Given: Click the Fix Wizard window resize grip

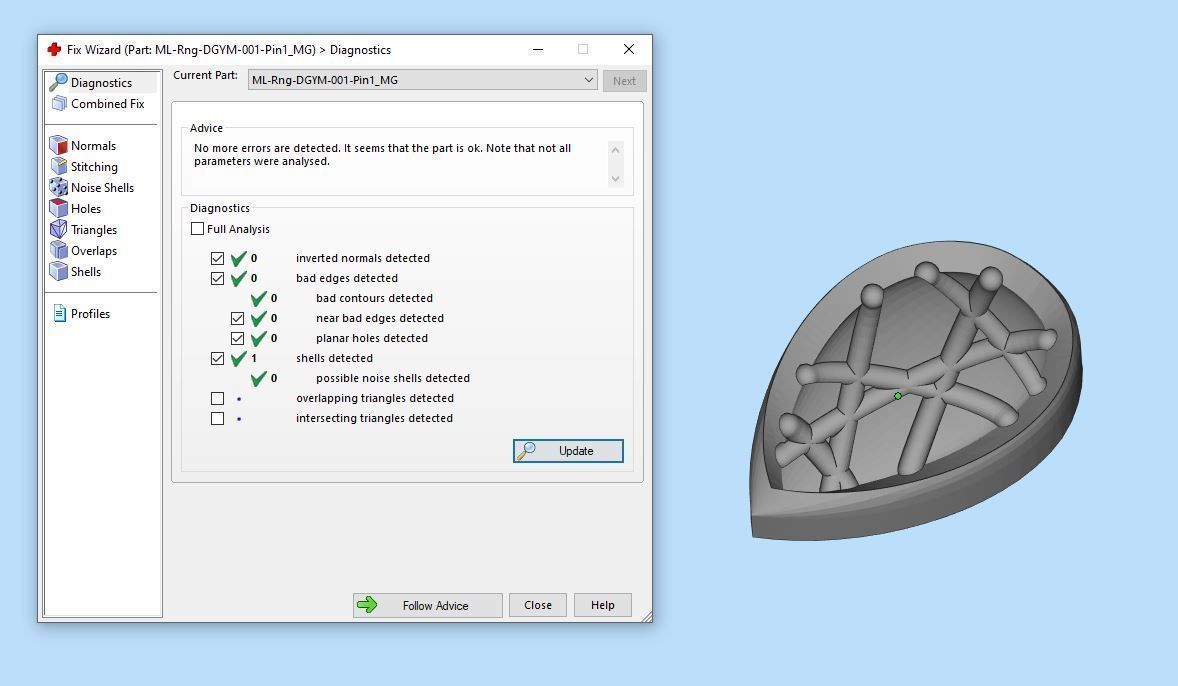Looking at the screenshot, I should point(647,617).
